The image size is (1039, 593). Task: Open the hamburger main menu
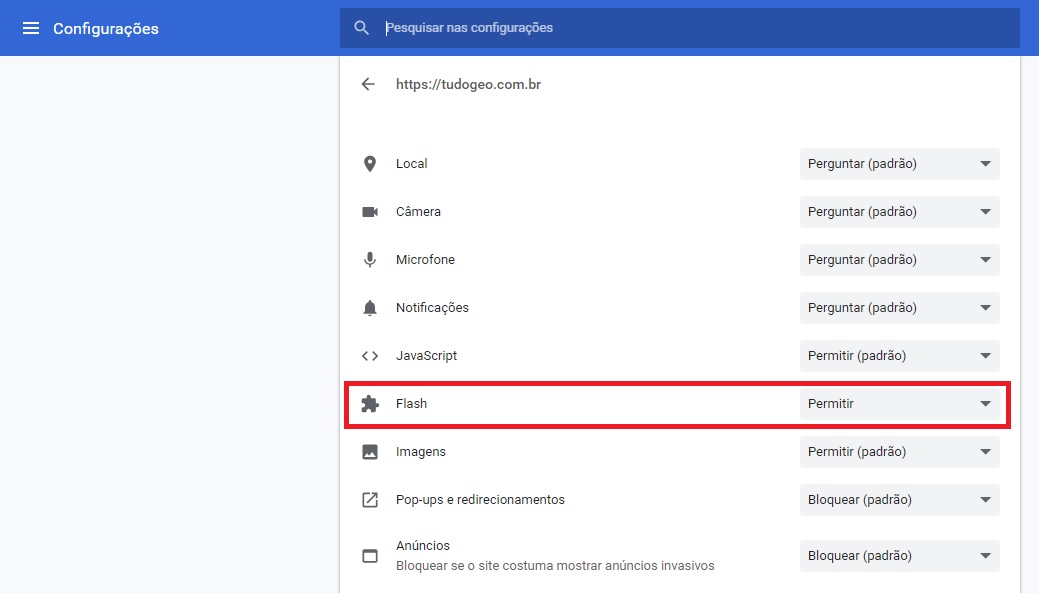31,28
